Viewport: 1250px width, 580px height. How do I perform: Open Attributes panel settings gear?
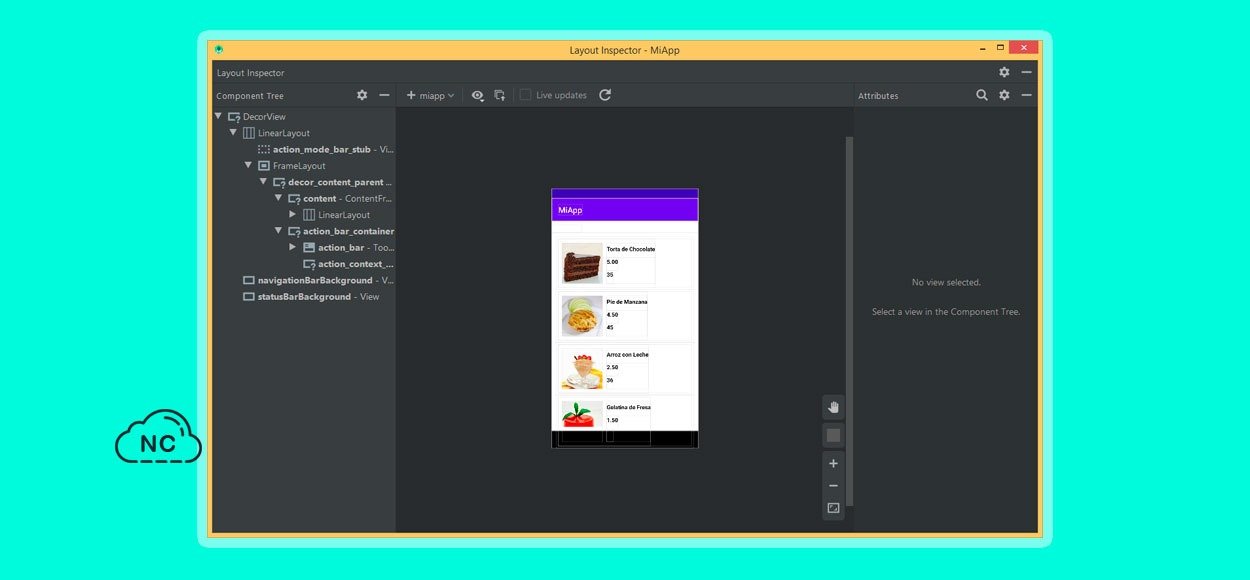tap(1004, 95)
